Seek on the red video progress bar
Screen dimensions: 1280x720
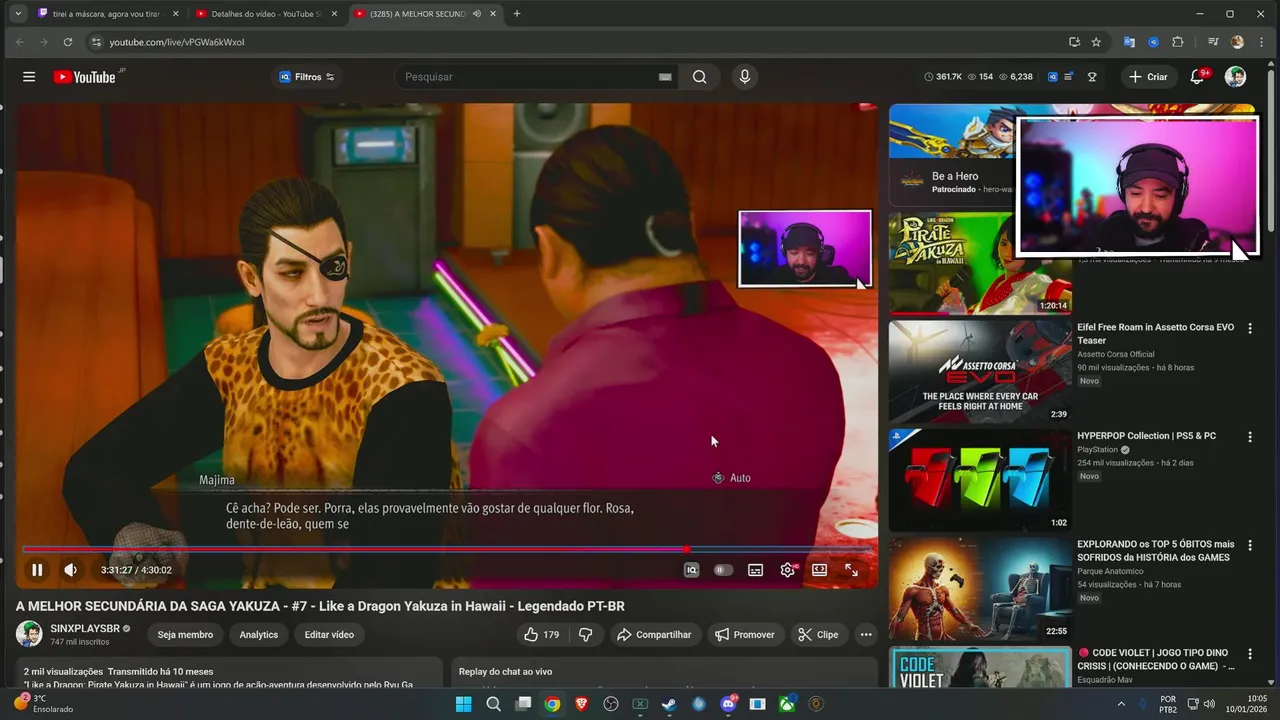tap(446, 549)
